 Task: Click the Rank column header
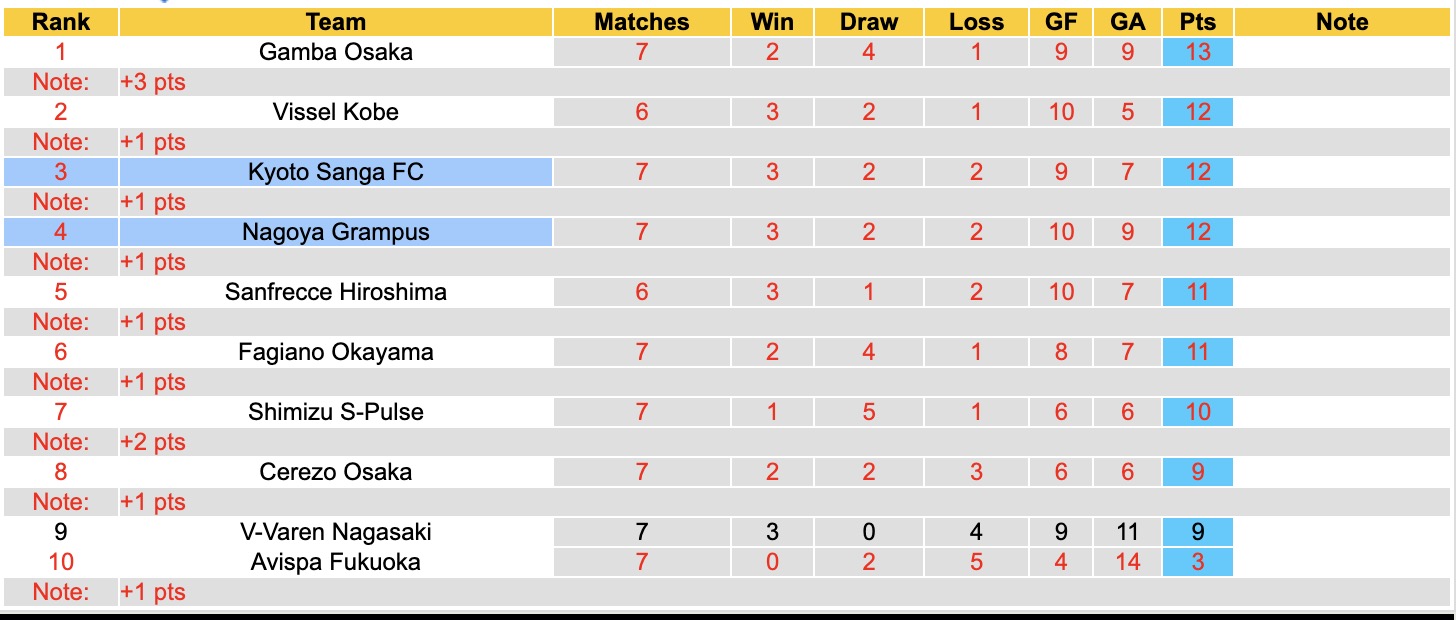(61, 22)
